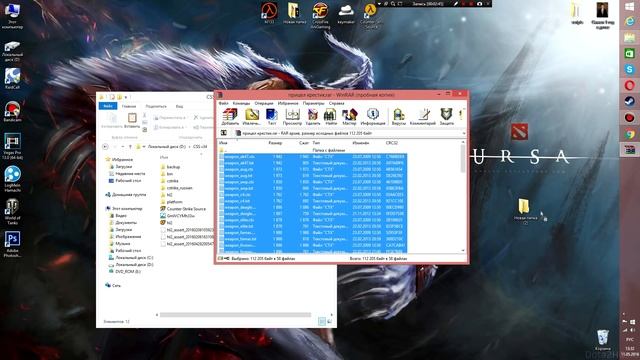This screenshot has height=360, width=640.
Task: Open the Команды menu in WinRAR
Action: tap(241, 103)
